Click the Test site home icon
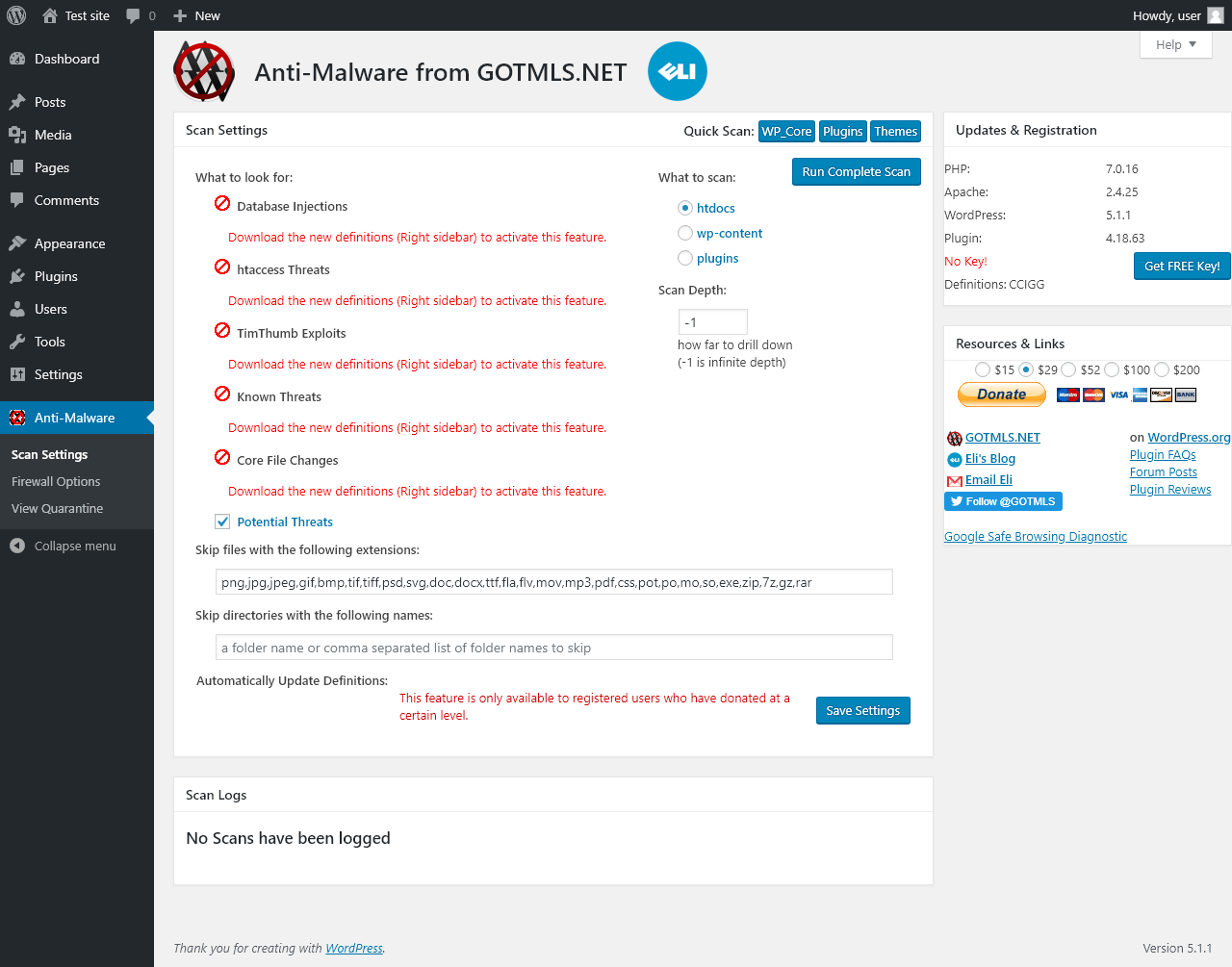This screenshot has width=1232, height=967. coord(50,15)
